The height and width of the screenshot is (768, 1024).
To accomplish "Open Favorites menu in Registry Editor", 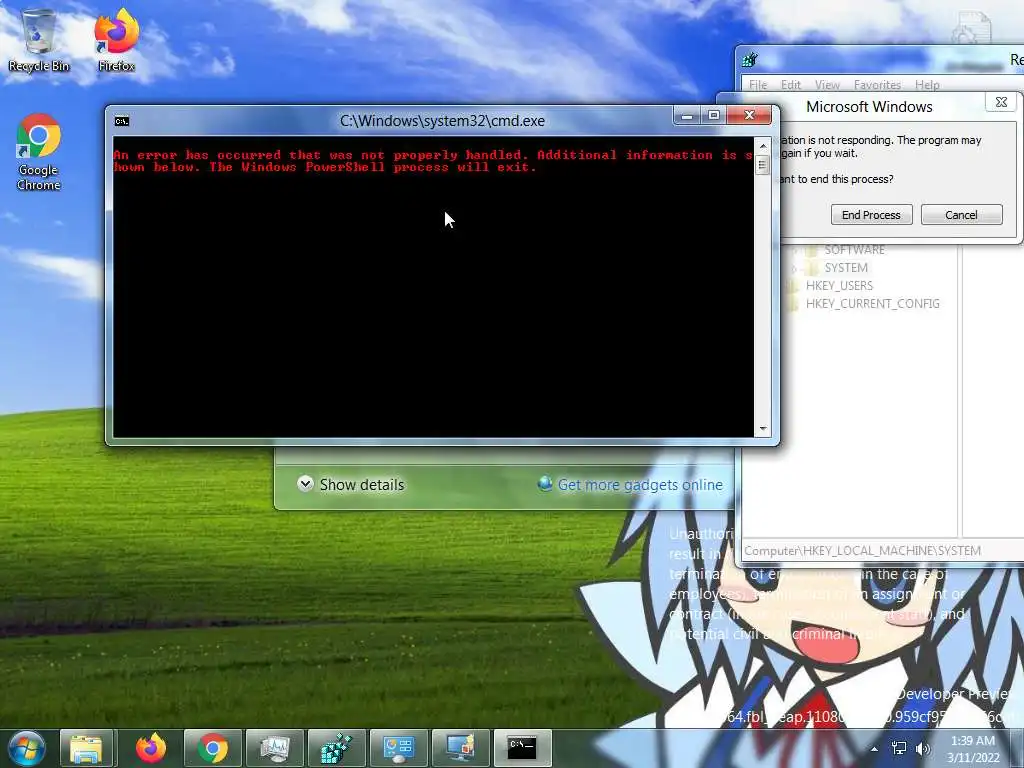I will 877,85.
